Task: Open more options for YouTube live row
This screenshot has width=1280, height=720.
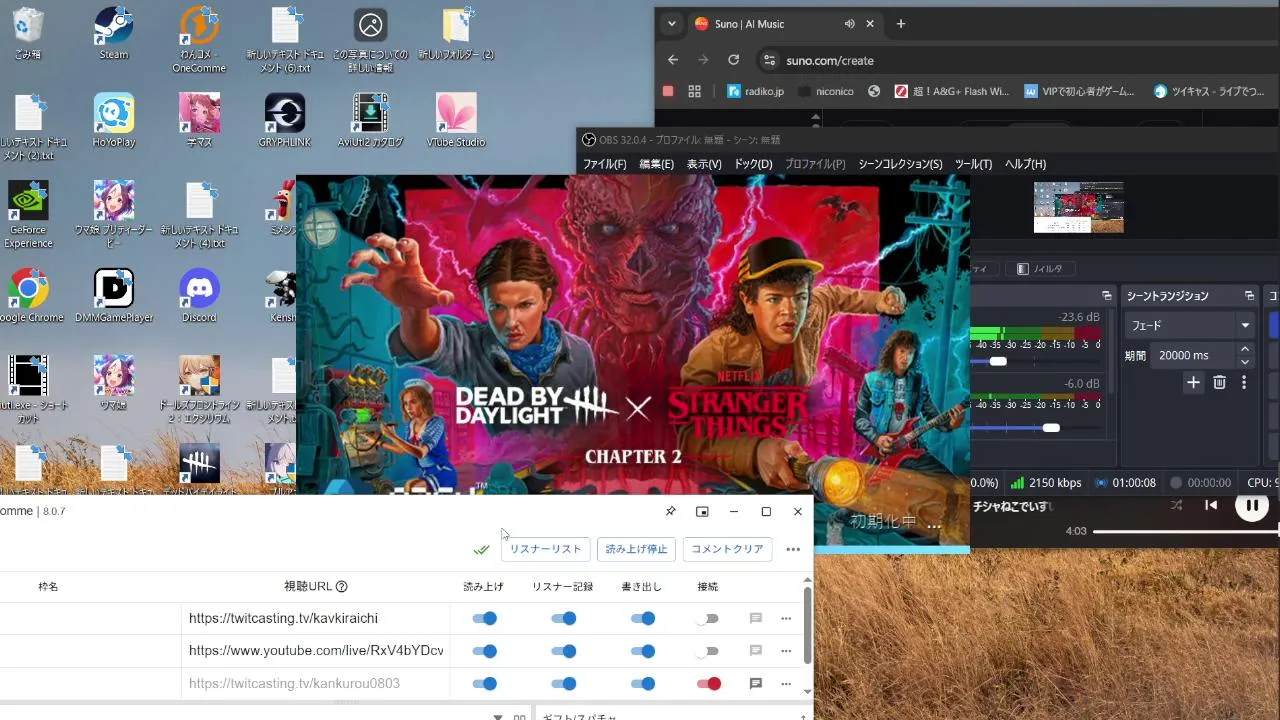Action: (786, 651)
